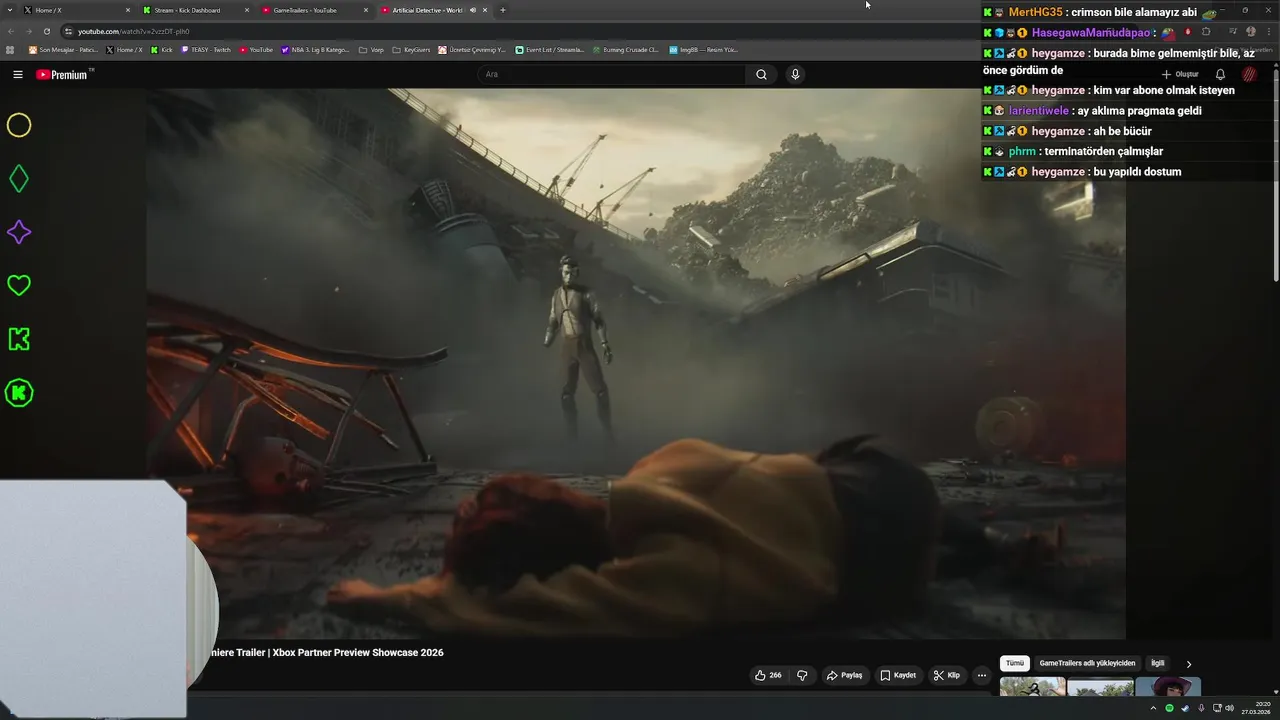Open Spotify from the system tray
This screenshot has width=1280, height=720.
[1169, 708]
